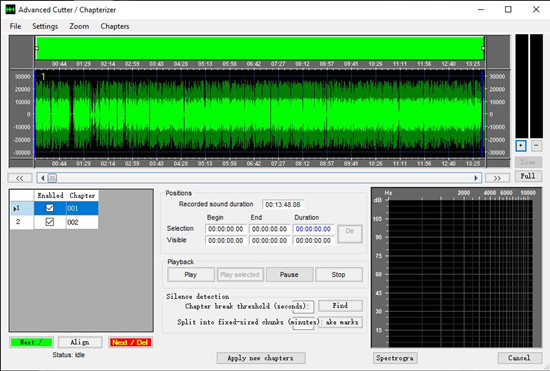The width and height of the screenshot is (550, 371).
Task: Click the top timeline label 13:25
Action: click(x=472, y=64)
